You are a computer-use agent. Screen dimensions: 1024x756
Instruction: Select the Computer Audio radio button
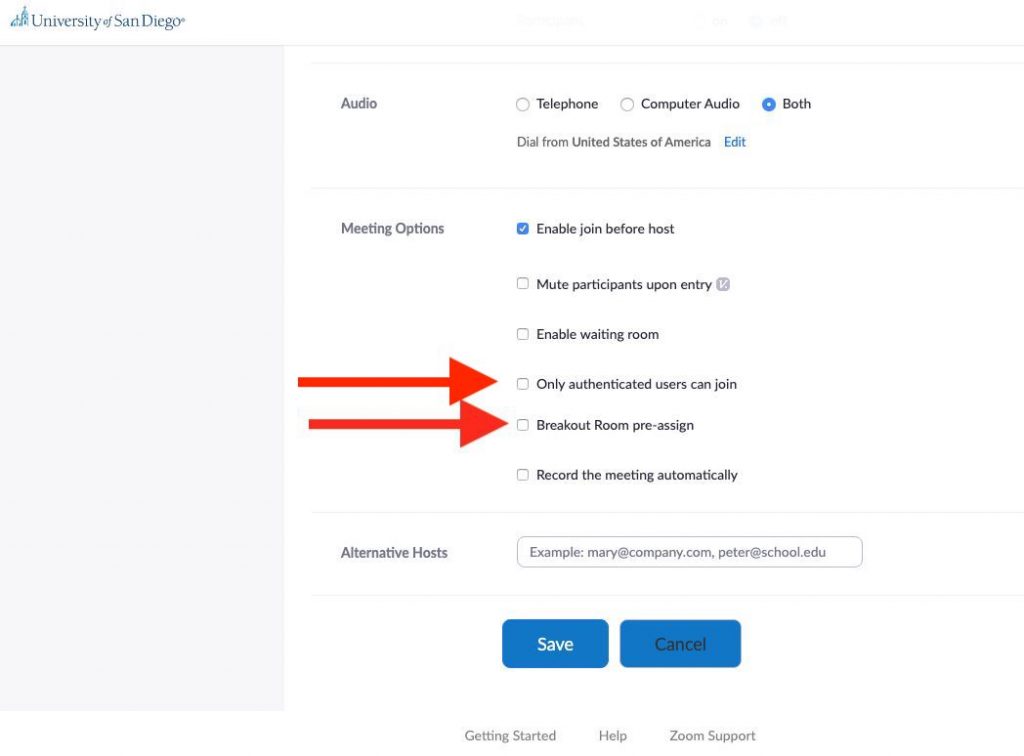pos(627,104)
